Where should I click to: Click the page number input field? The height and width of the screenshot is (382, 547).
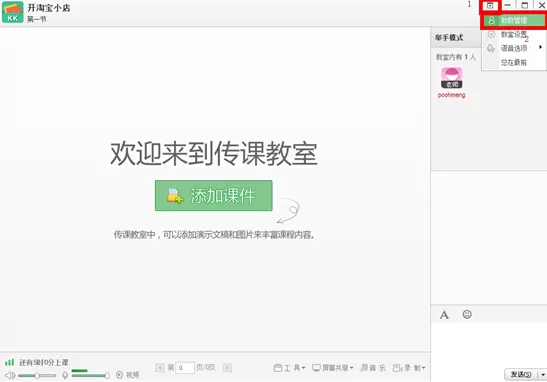coord(185,368)
